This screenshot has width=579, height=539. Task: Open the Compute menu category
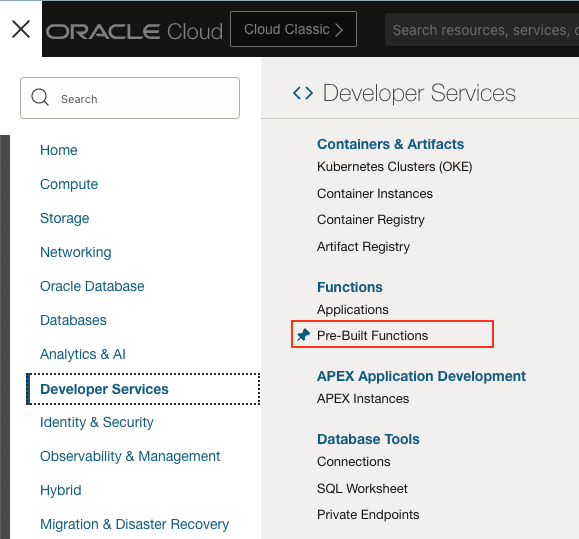pos(69,184)
